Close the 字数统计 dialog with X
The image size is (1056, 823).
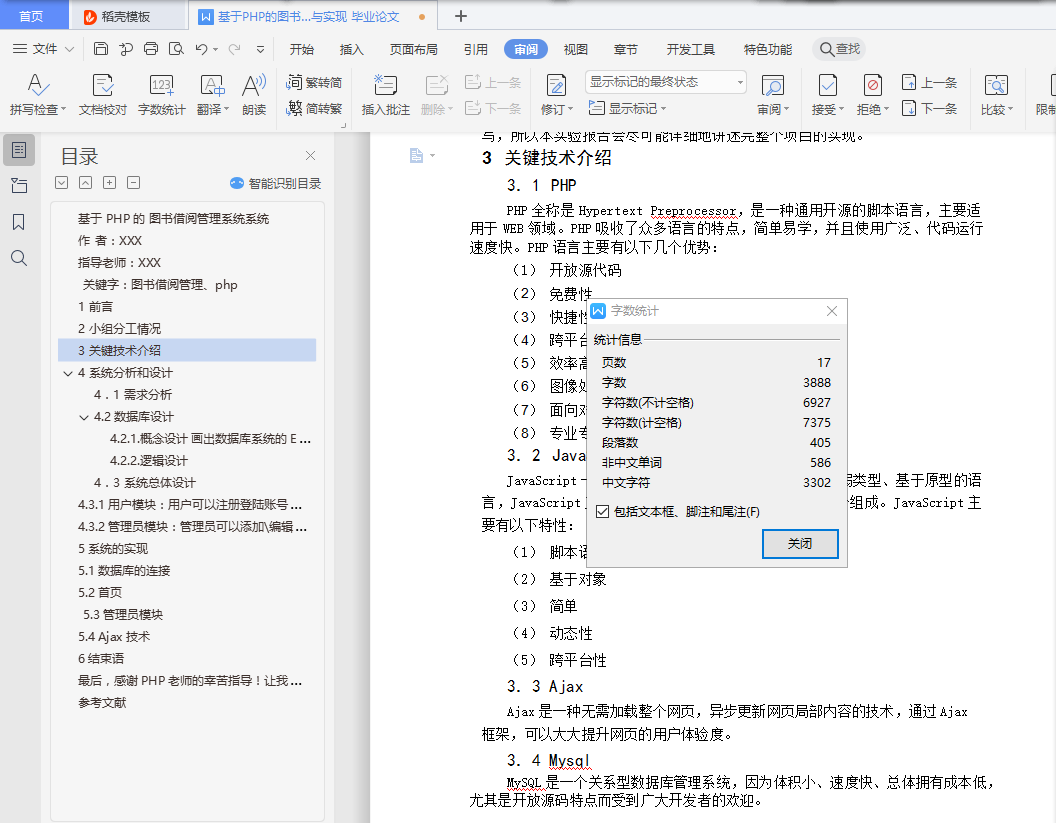(832, 310)
